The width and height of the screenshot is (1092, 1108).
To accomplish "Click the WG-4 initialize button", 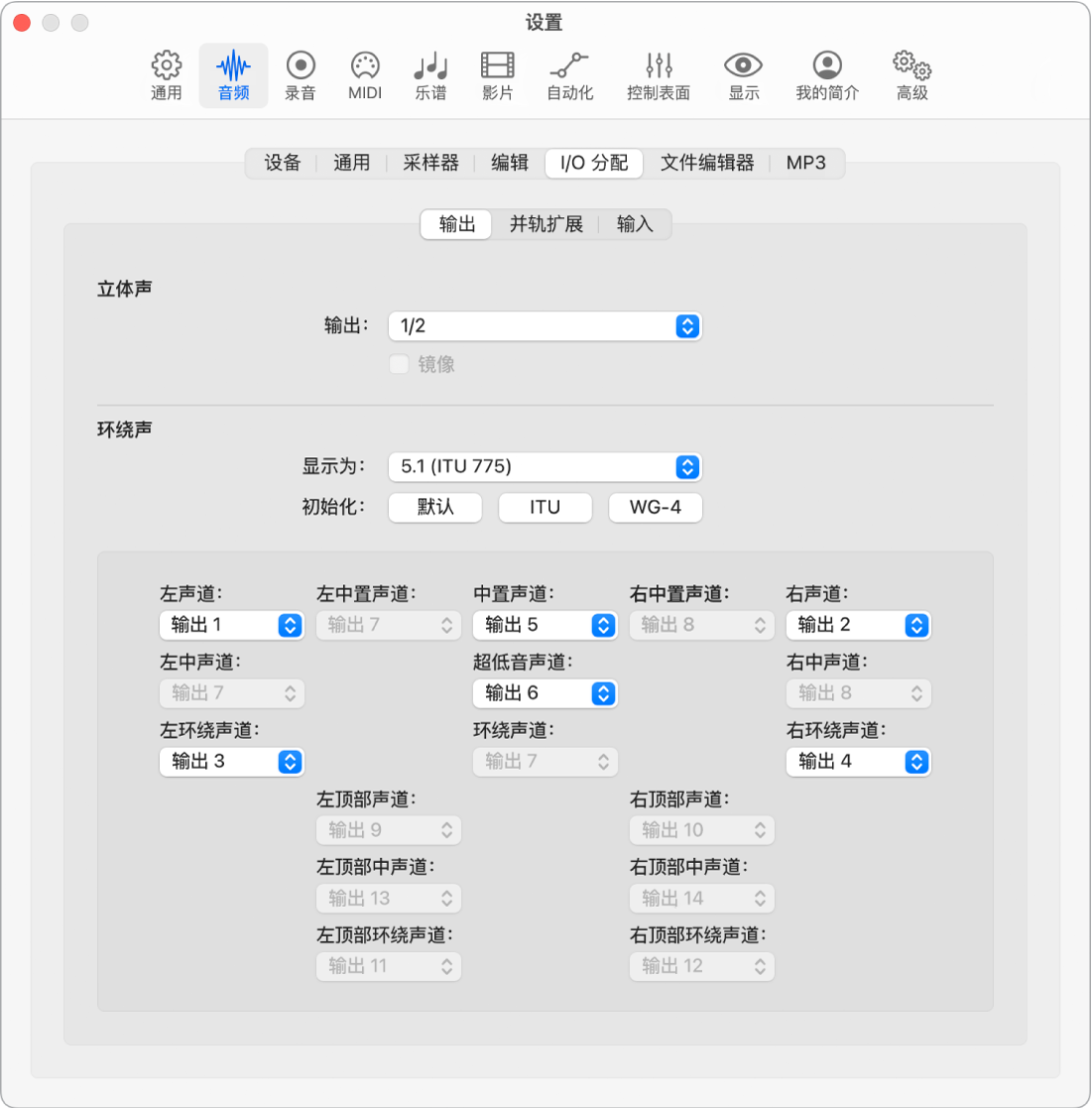I will pyautogui.click(x=655, y=507).
